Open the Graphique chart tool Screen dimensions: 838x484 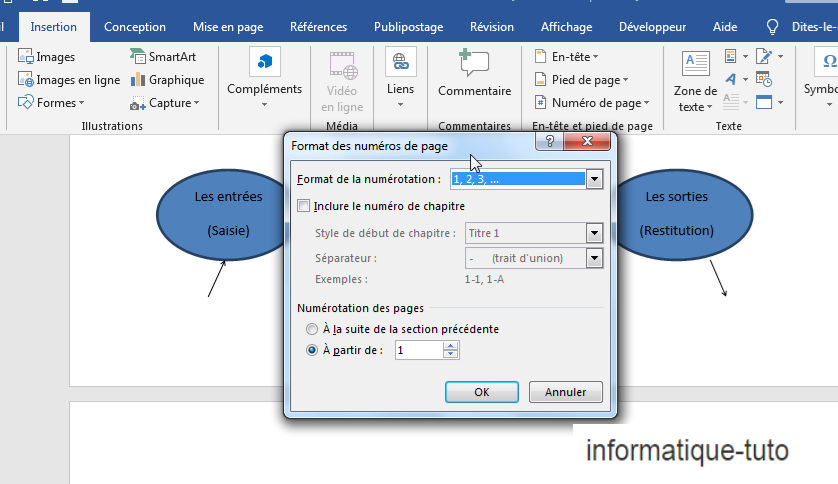click(138, 80)
